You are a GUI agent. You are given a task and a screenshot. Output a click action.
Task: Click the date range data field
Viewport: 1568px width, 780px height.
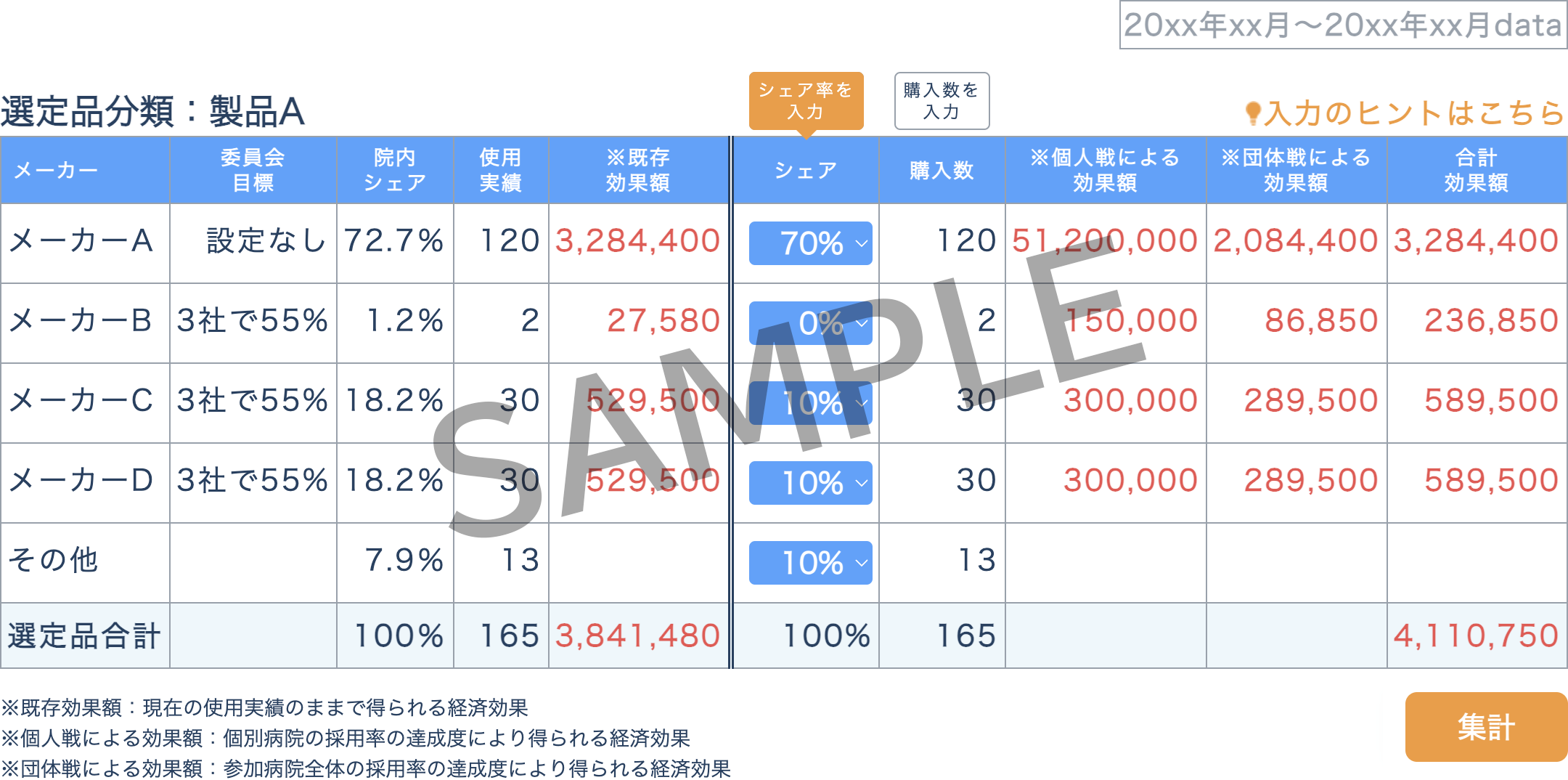[x=1343, y=25]
